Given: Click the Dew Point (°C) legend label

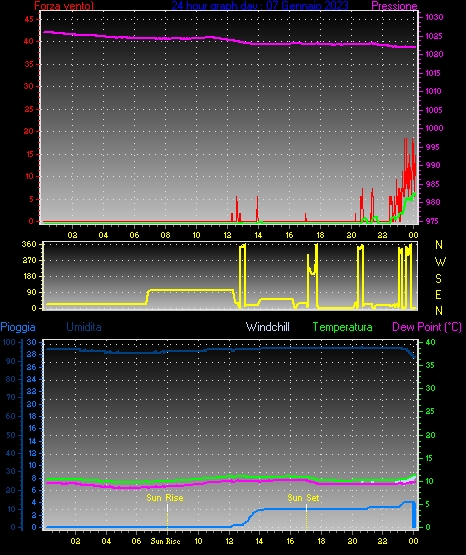Looking at the screenshot, I should (x=427, y=327).
